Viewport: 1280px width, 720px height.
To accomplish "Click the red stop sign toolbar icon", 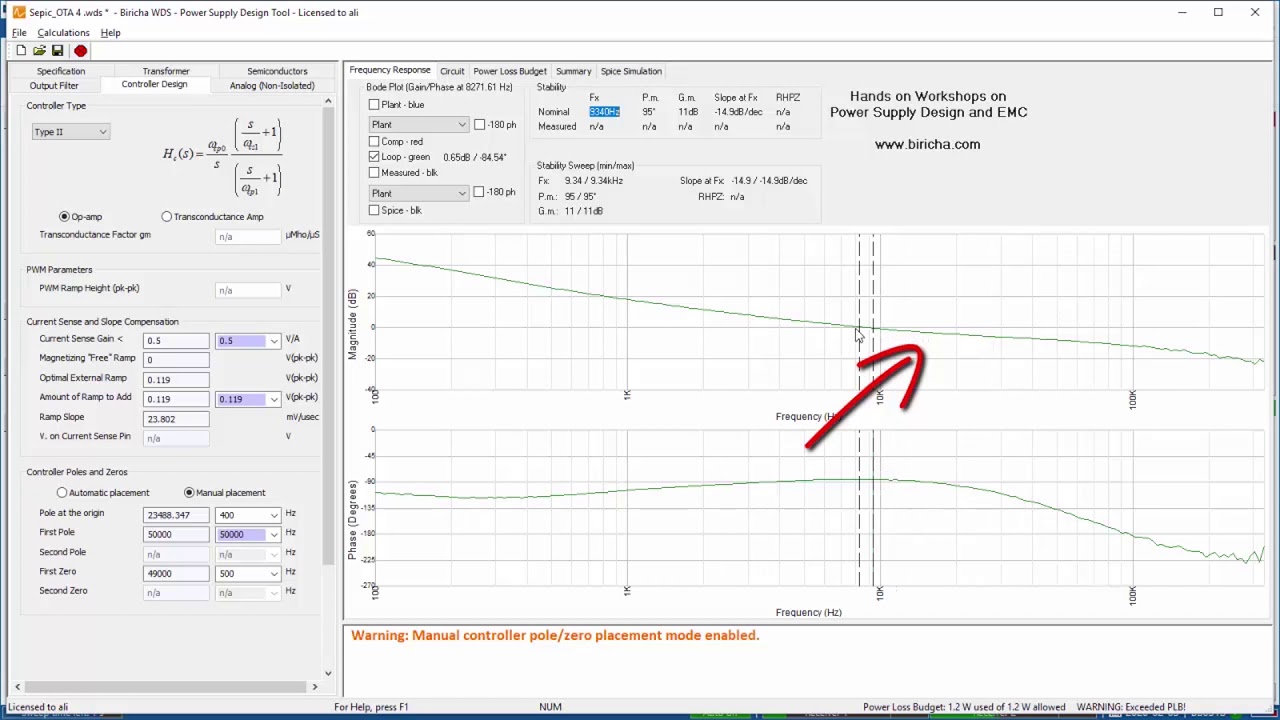I will point(80,51).
